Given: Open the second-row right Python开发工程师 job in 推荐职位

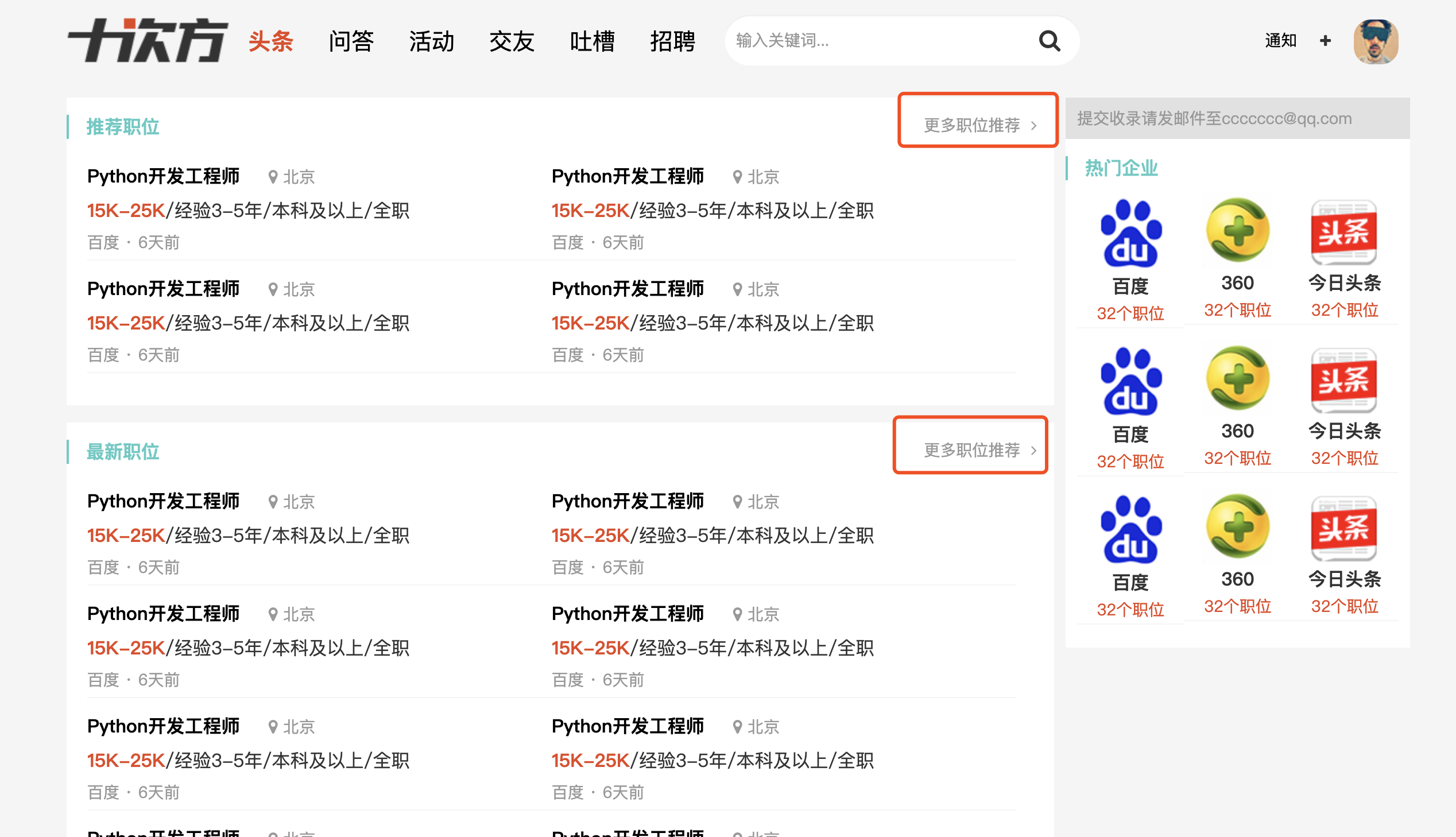Looking at the screenshot, I should point(628,289).
